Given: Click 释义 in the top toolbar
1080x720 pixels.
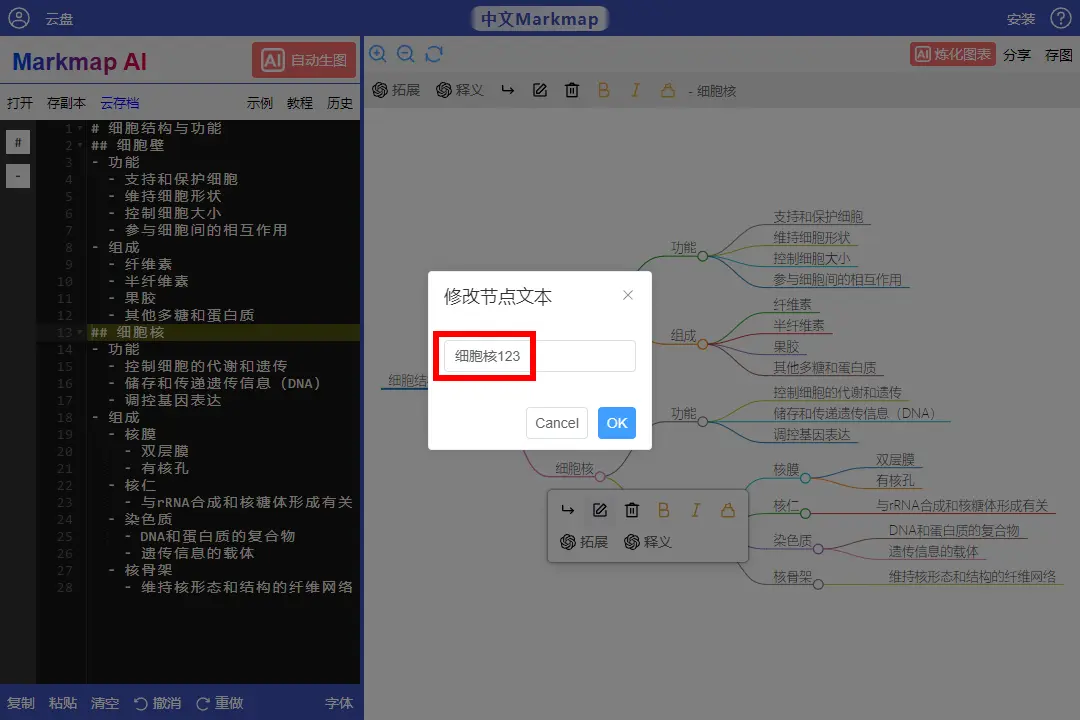Looking at the screenshot, I should pyautogui.click(x=459, y=90).
